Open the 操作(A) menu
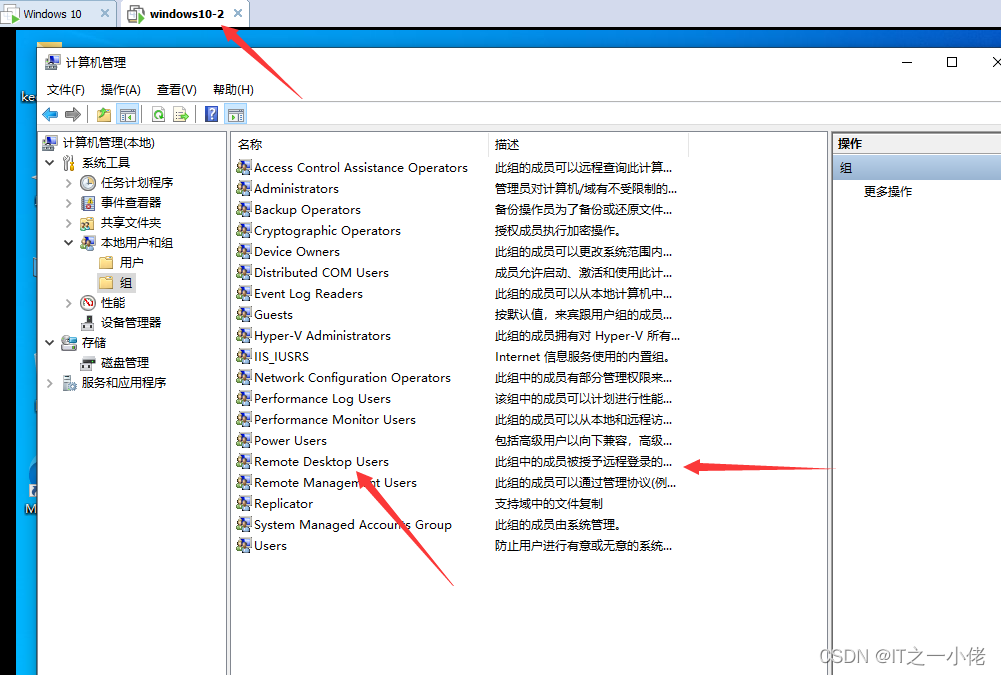Viewport: 1001px width, 675px height. (x=121, y=90)
